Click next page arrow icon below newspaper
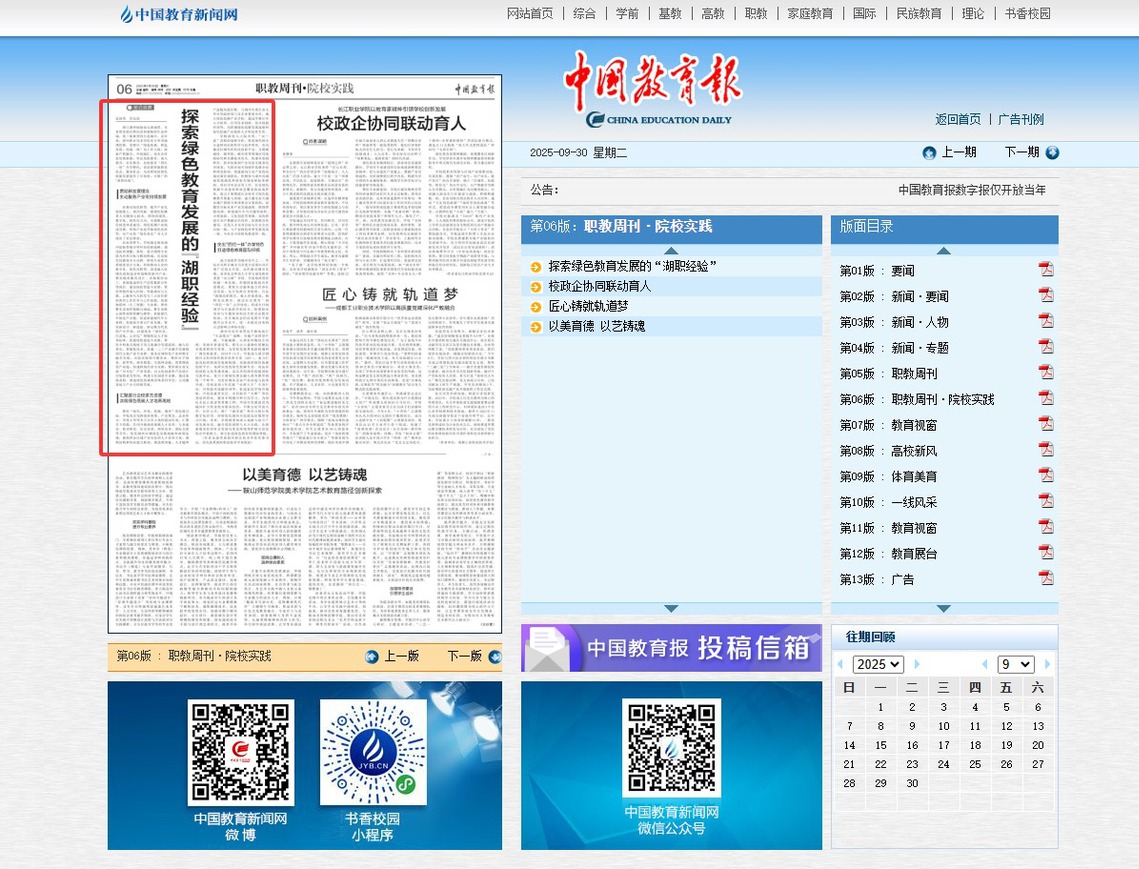 tap(495, 657)
